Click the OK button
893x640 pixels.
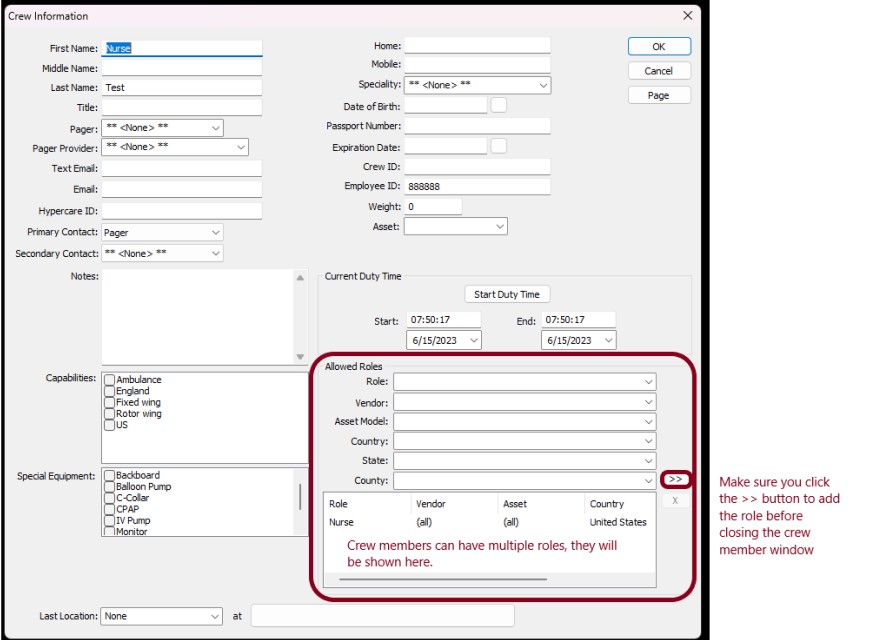(x=659, y=47)
